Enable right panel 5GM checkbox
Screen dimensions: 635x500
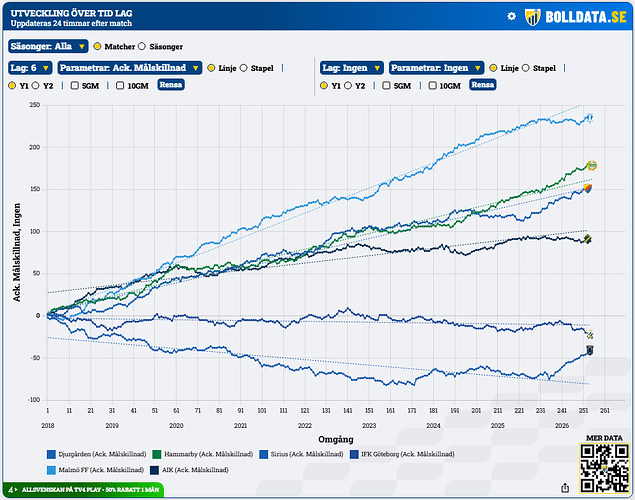tap(386, 85)
